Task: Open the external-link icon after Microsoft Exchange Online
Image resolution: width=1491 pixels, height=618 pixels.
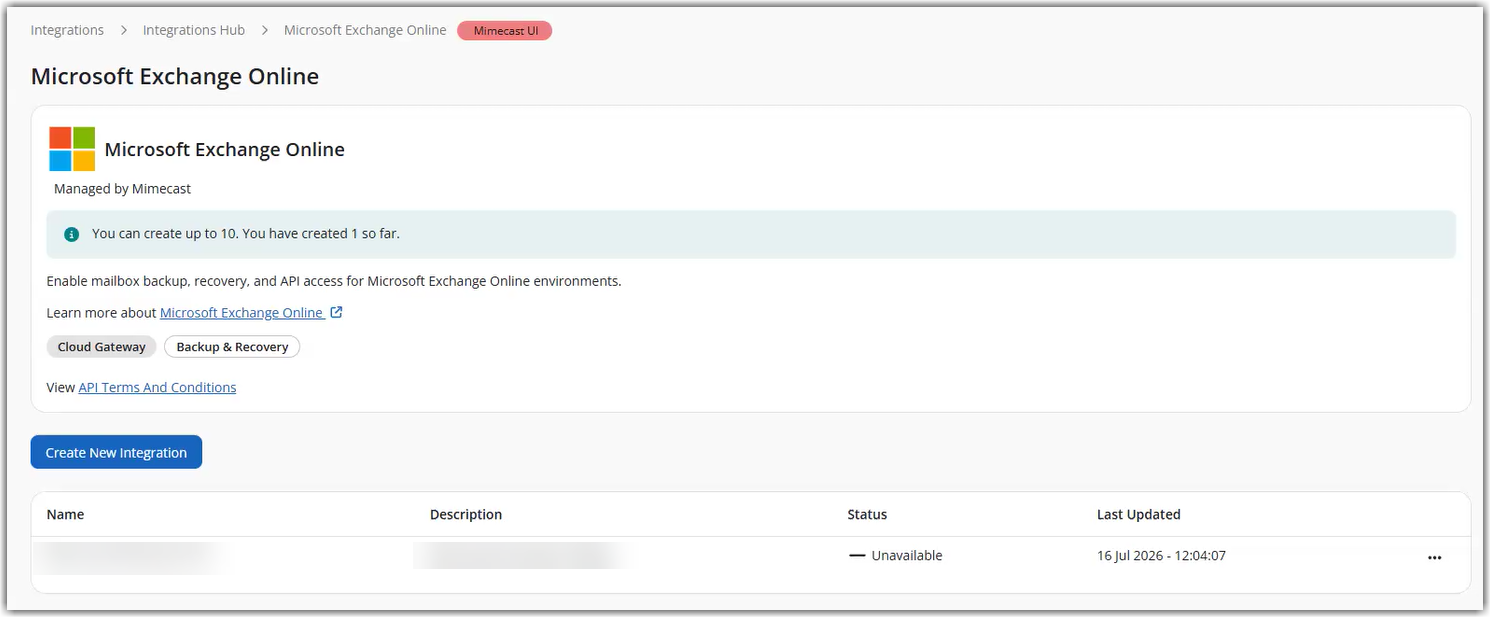Action: [337, 312]
